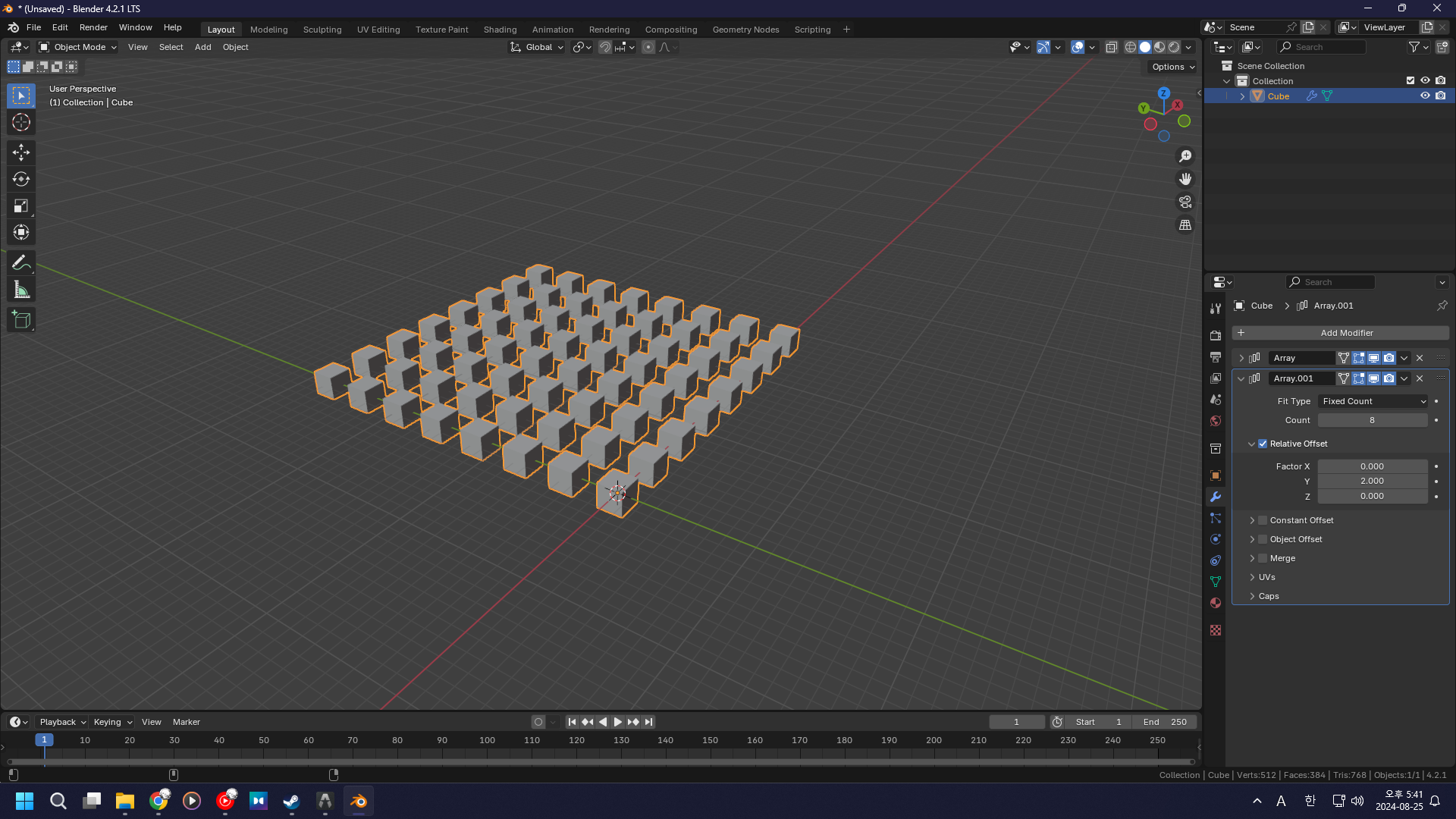Enable the Object Offset checkbox

[x=1263, y=539]
